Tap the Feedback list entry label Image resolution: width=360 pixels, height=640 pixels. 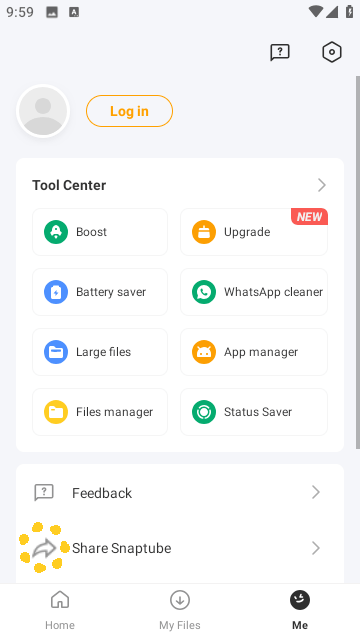click(x=102, y=493)
